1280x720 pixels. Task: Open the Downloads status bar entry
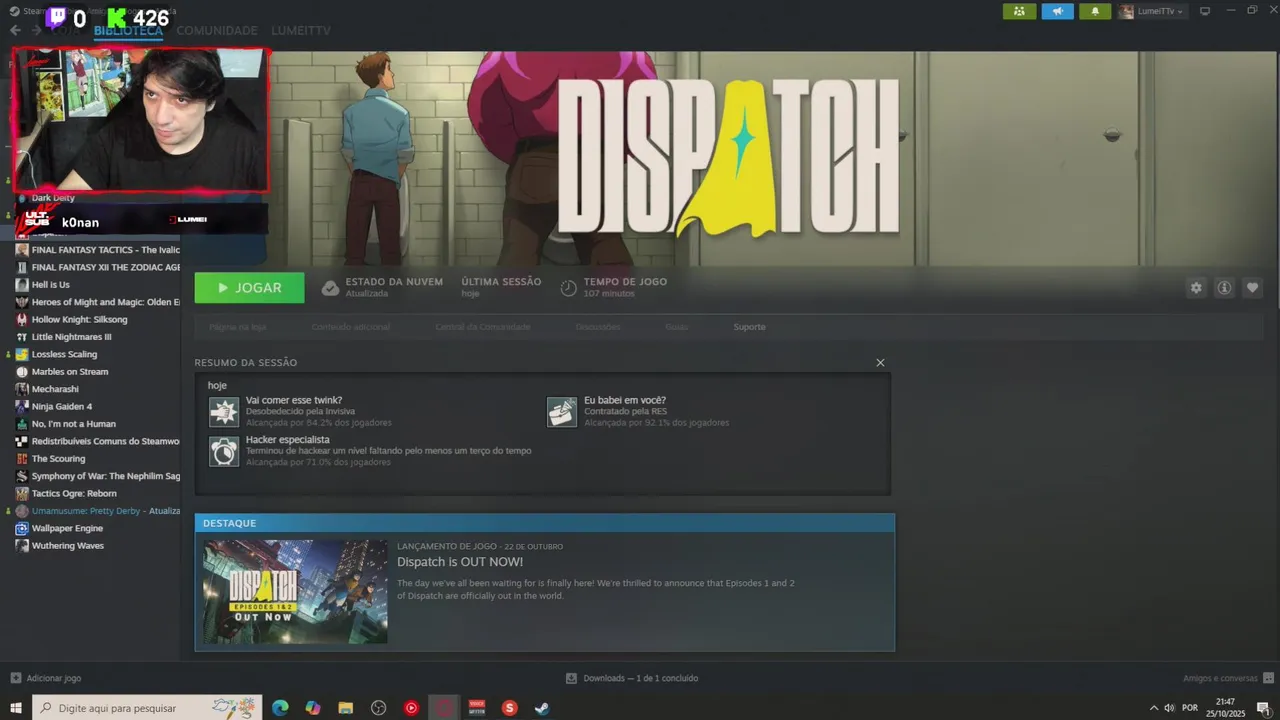(632, 678)
